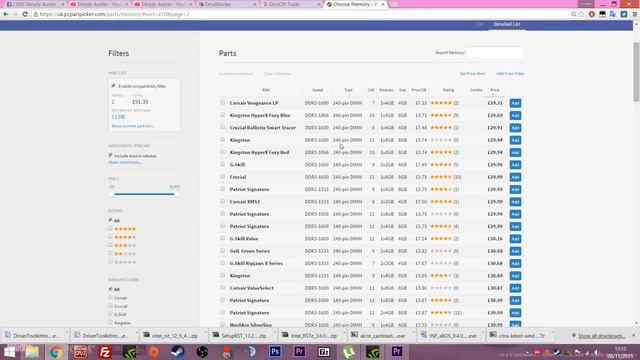This screenshot has width=640, height=360.
Task: Toggle Enable compatibility filter checkbox
Action: pyautogui.click(x=113, y=86)
